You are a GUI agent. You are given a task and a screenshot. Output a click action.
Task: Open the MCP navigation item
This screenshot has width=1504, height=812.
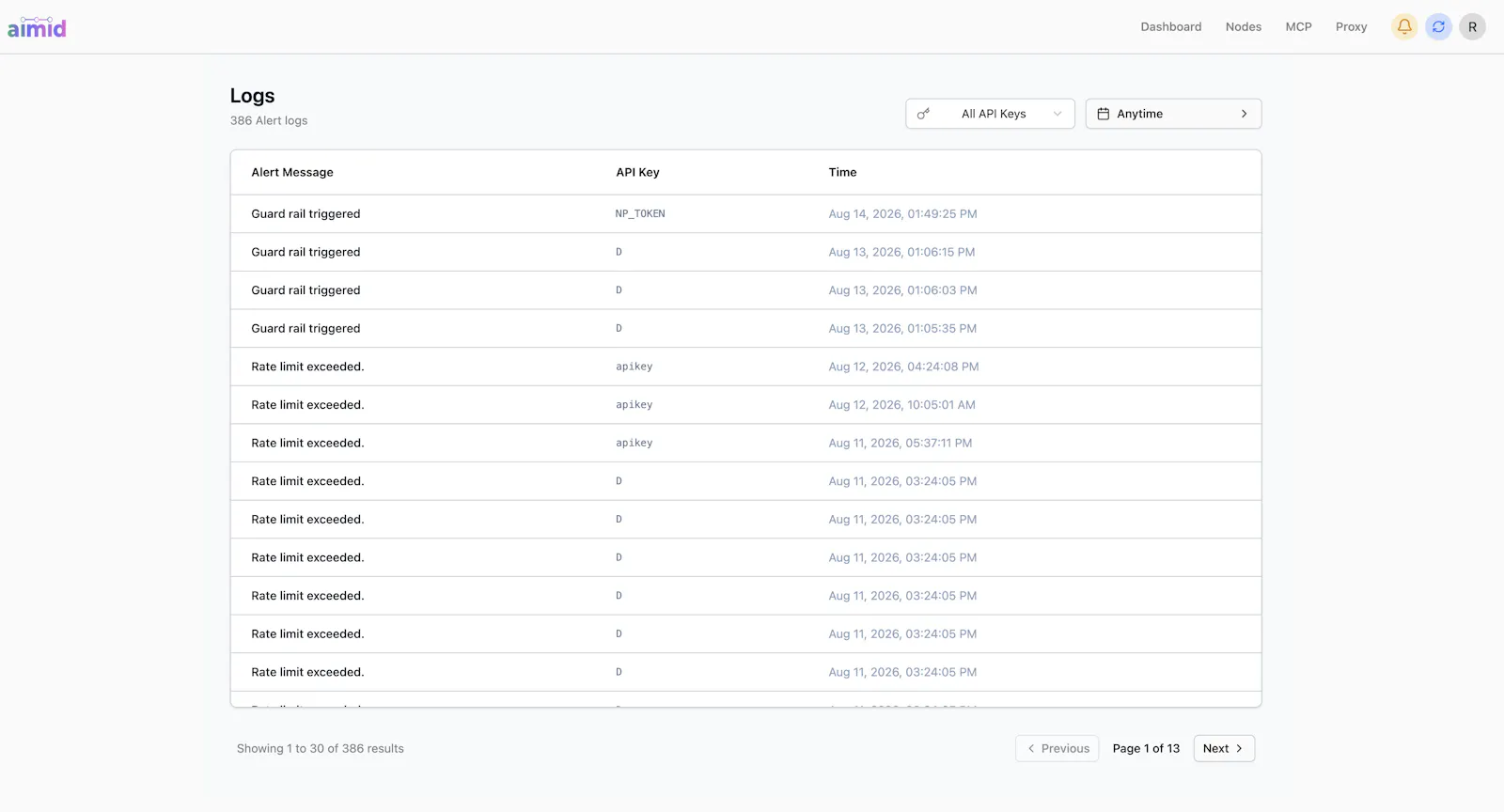(x=1298, y=26)
